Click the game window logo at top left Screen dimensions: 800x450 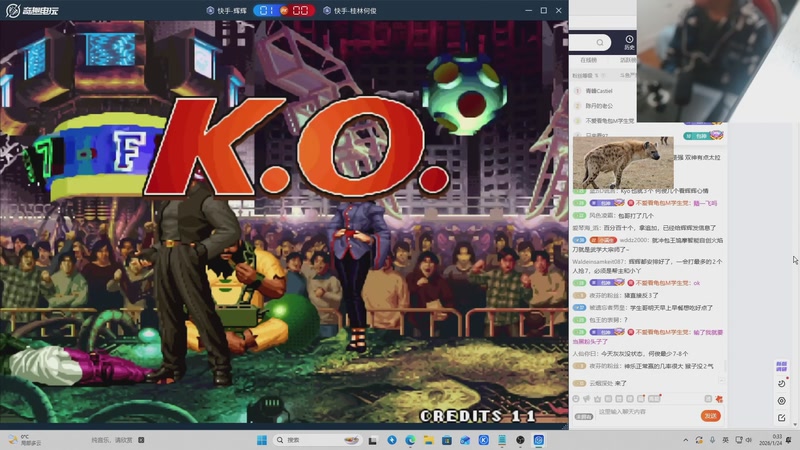[x=33, y=10]
